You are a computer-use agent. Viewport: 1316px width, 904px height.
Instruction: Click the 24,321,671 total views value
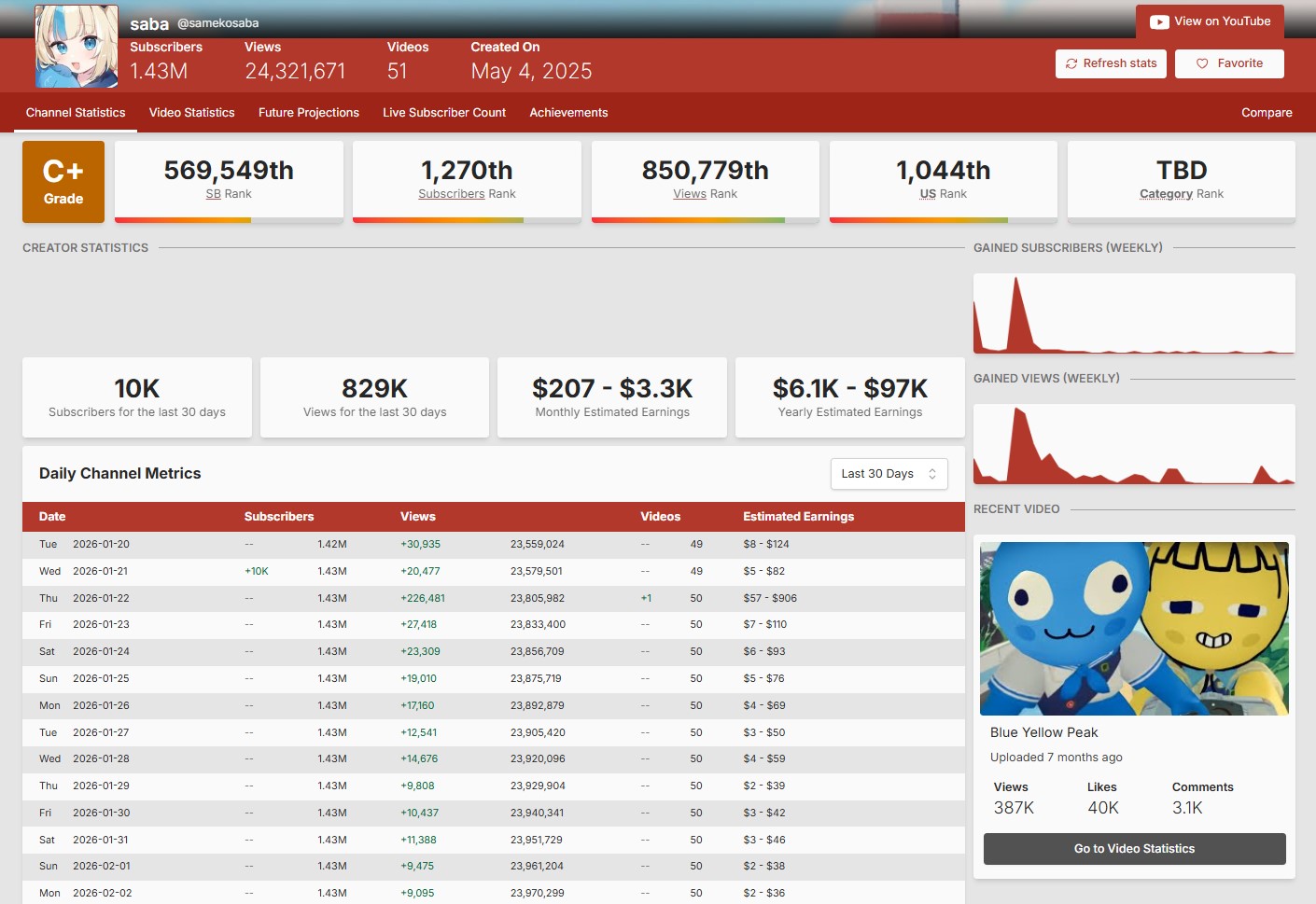[x=295, y=72]
